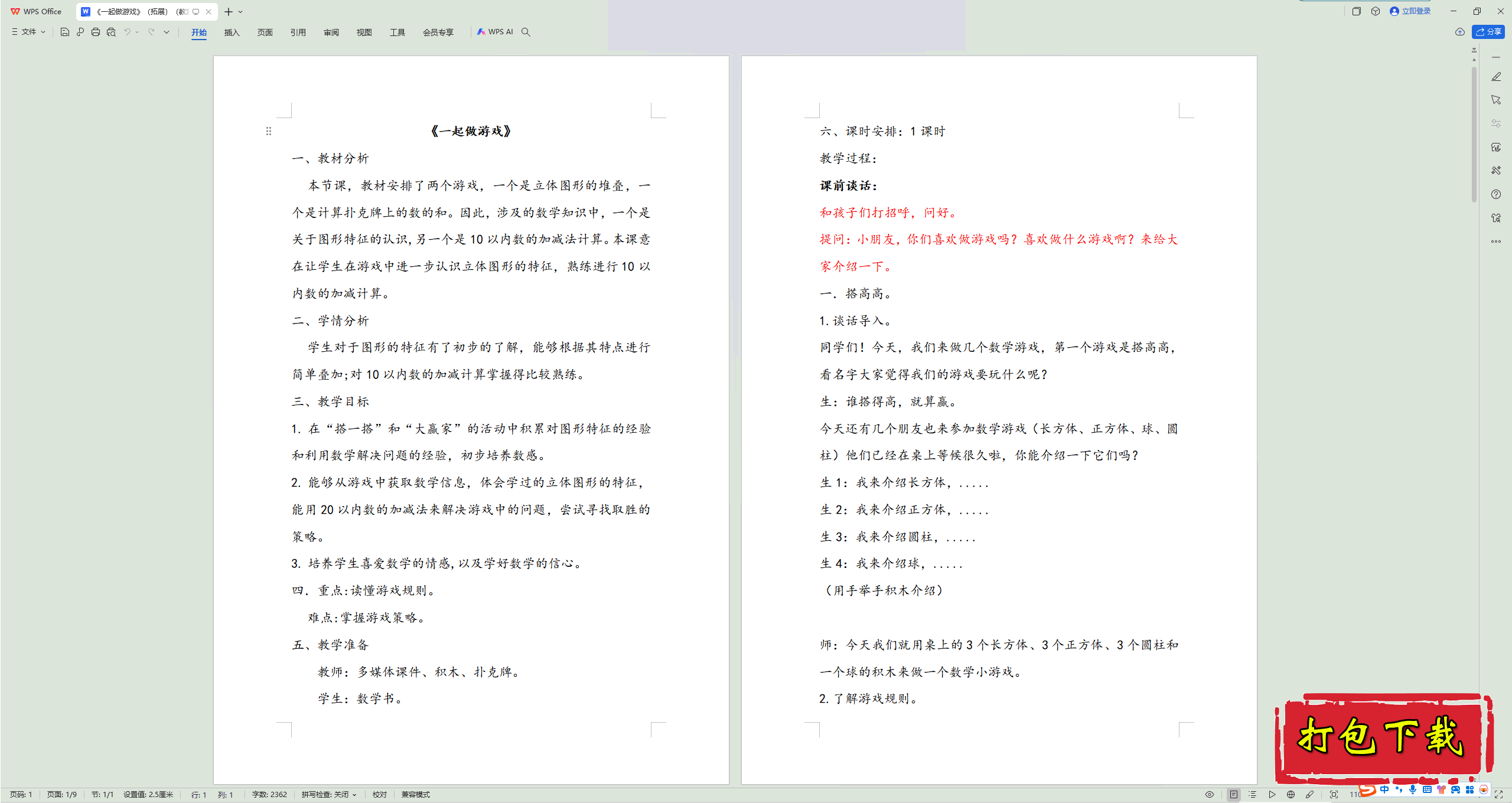Switch to the 视图 ribbon tab
The image size is (1512, 803).
pyautogui.click(x=364, y=32)
